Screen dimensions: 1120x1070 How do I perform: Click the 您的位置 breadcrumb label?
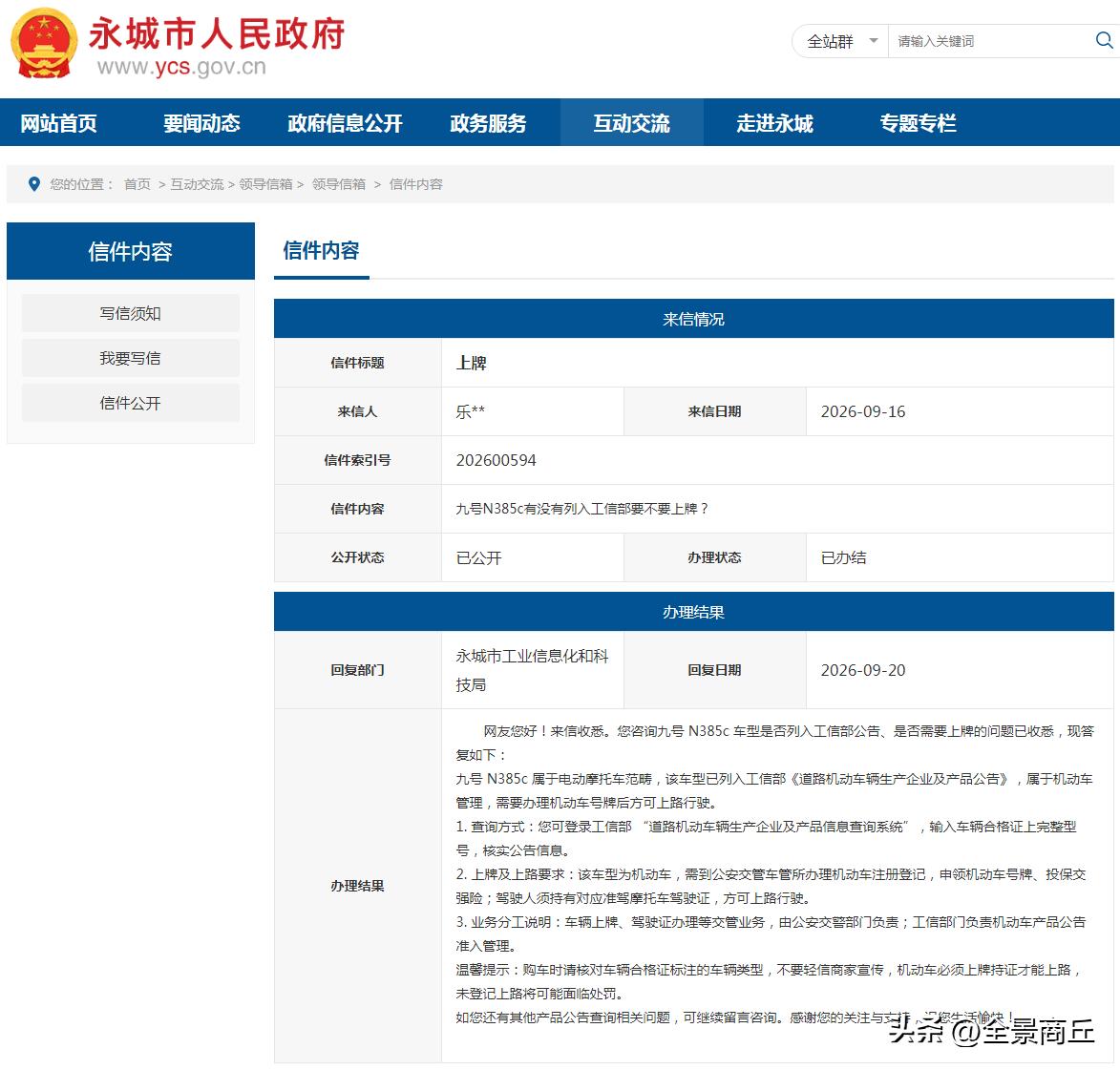(x=81, y=184)
